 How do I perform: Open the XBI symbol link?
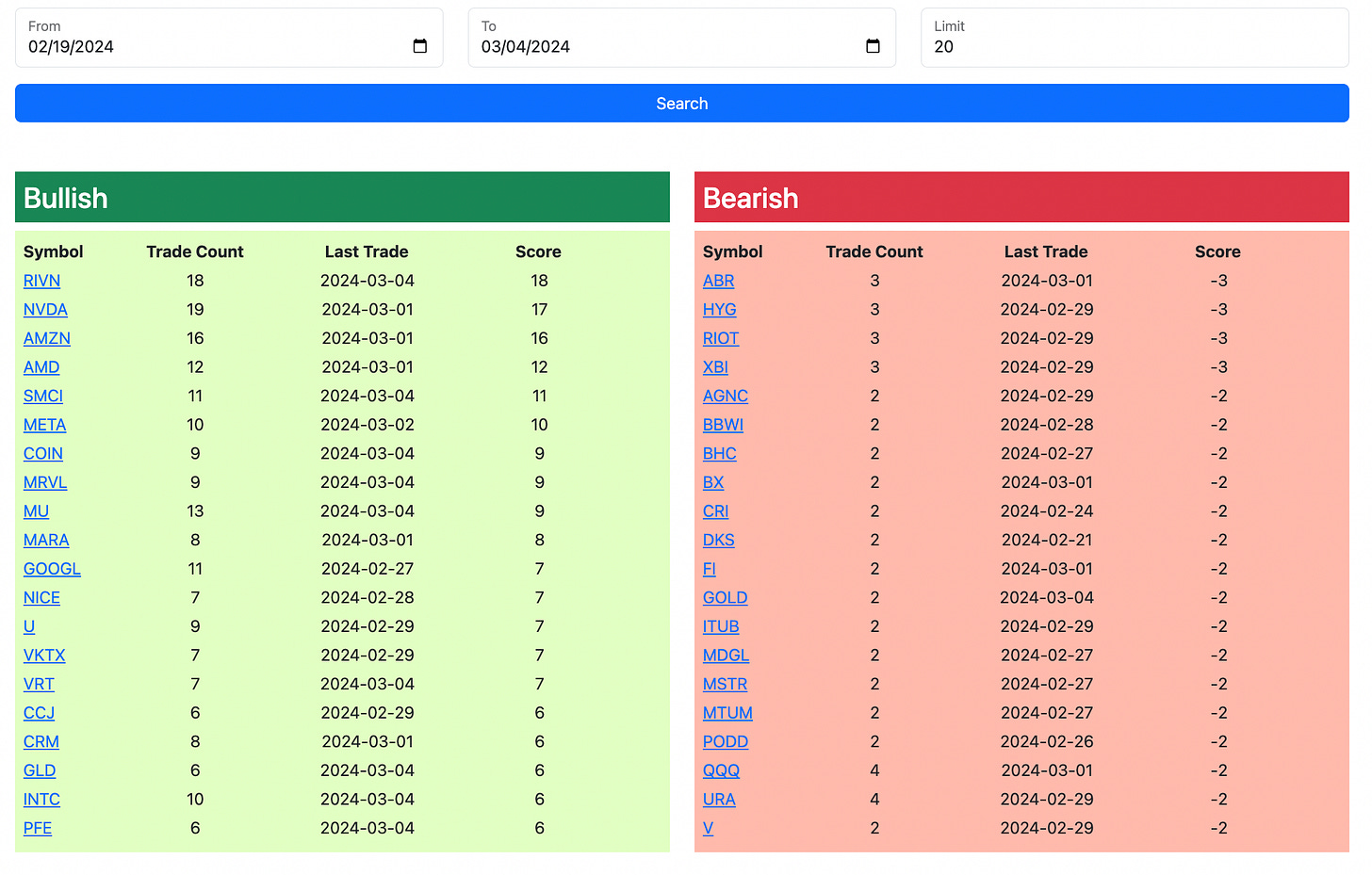pyautogui.click(x=715, y=367)
